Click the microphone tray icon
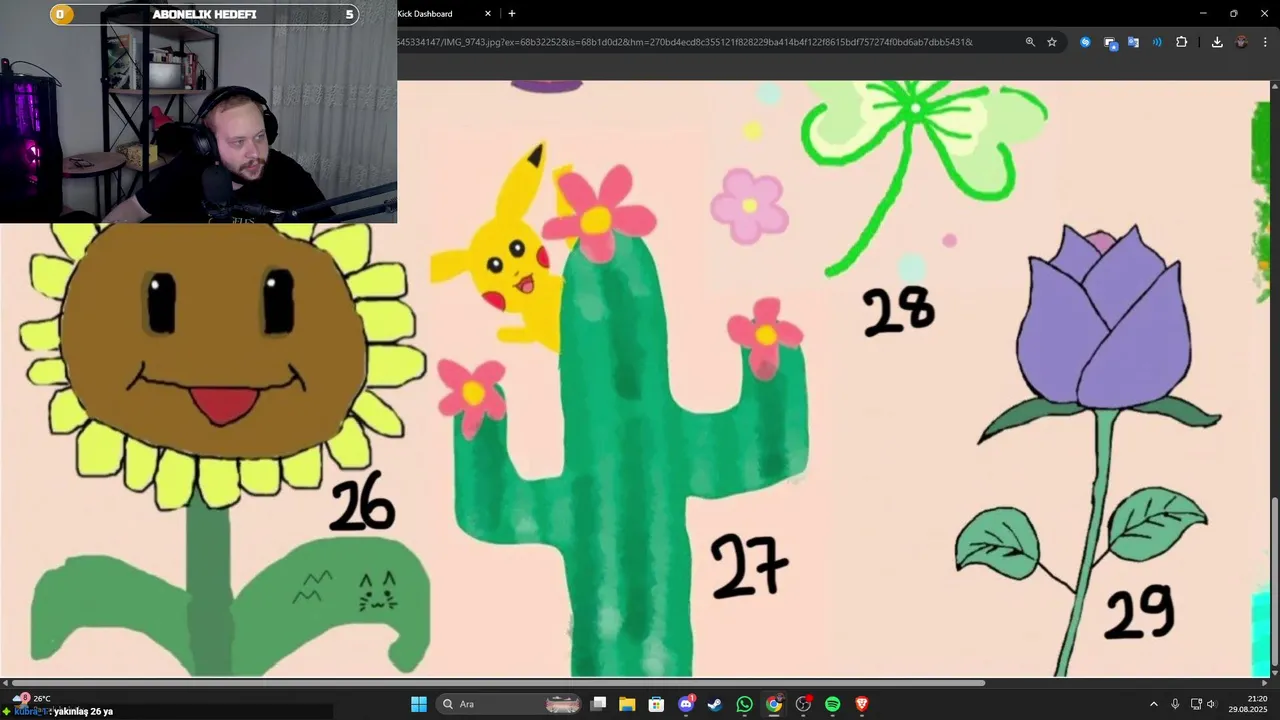 coord(1175,704)
